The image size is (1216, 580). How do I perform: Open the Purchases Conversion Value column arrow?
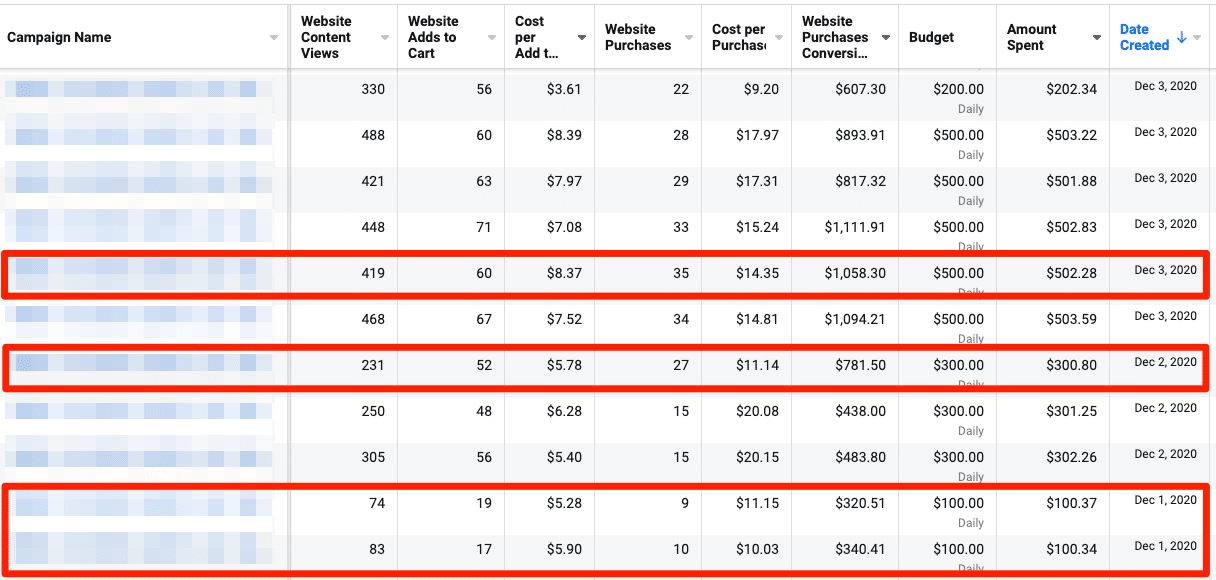(x=886, y=38)
